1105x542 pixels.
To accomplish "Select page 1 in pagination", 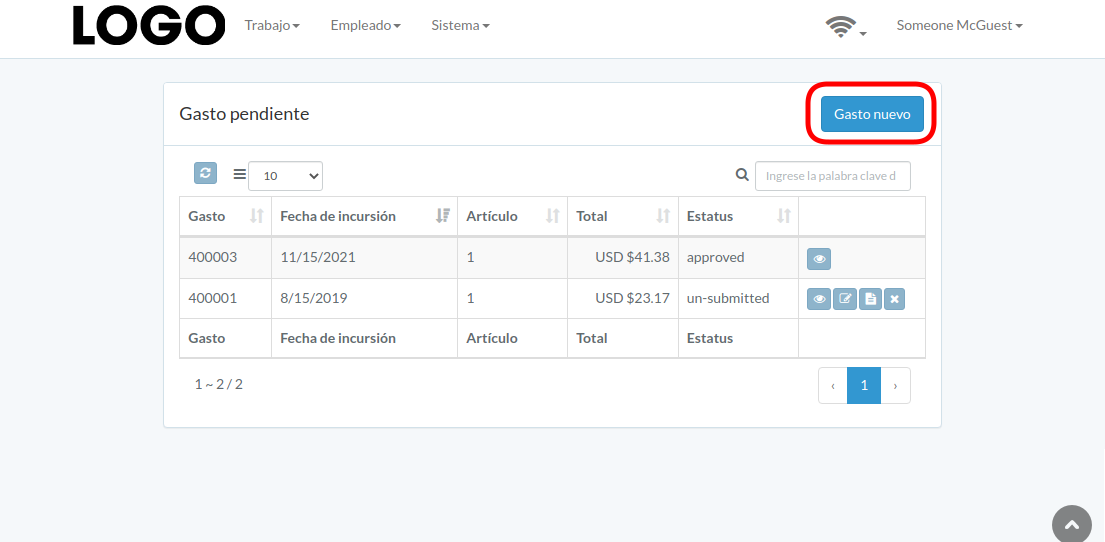I will (864, 386).
